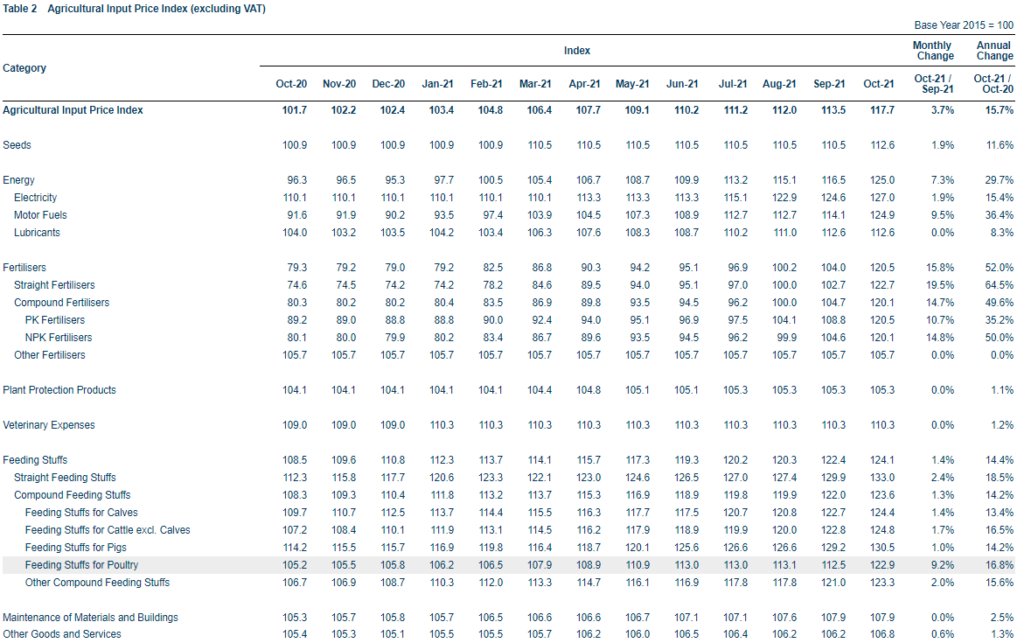Select the NPK Fertilisers row label
Screen dimensions: 1024x643
(59, 338)
